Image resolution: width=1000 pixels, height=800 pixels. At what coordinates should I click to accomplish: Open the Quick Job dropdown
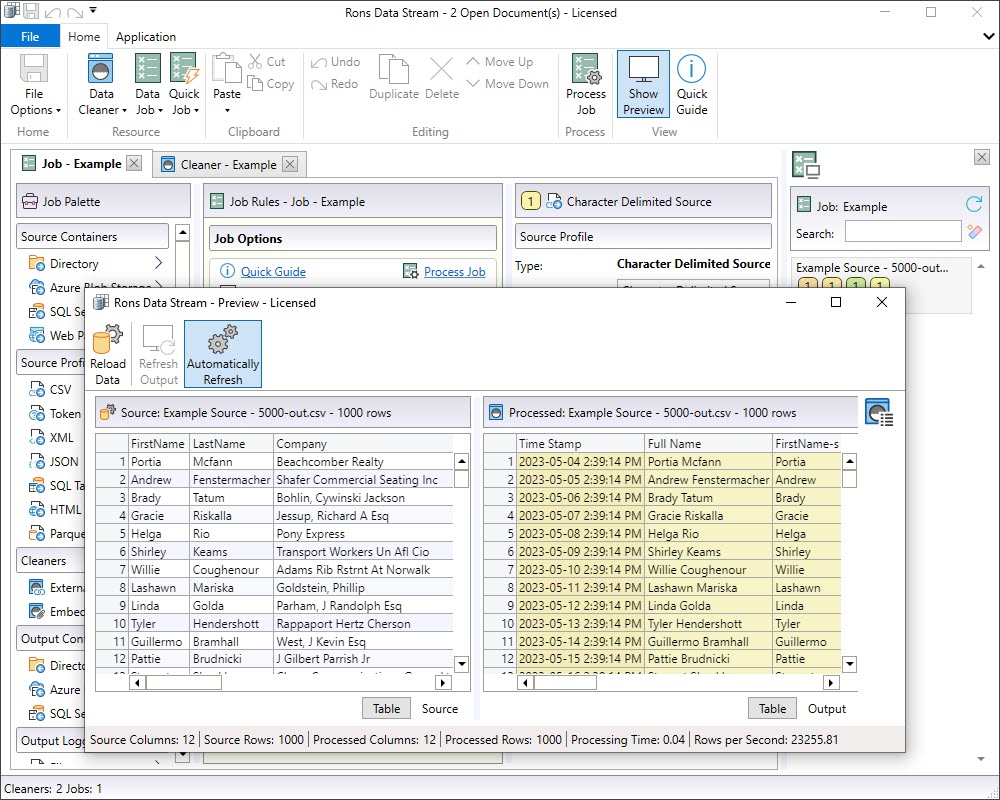pyautogui.click(x=184, y=110)
